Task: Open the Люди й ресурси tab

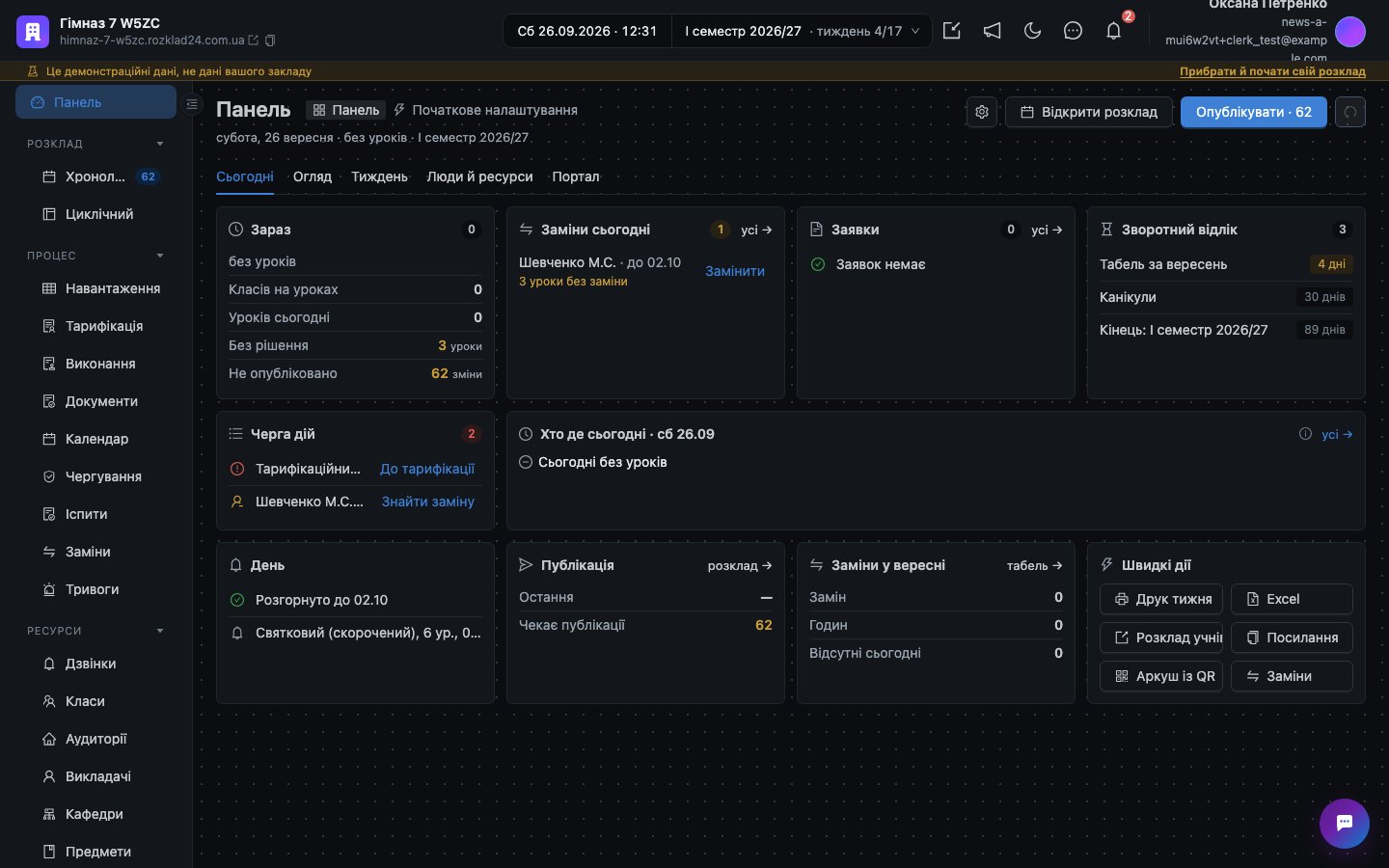Action: (479, 176)
